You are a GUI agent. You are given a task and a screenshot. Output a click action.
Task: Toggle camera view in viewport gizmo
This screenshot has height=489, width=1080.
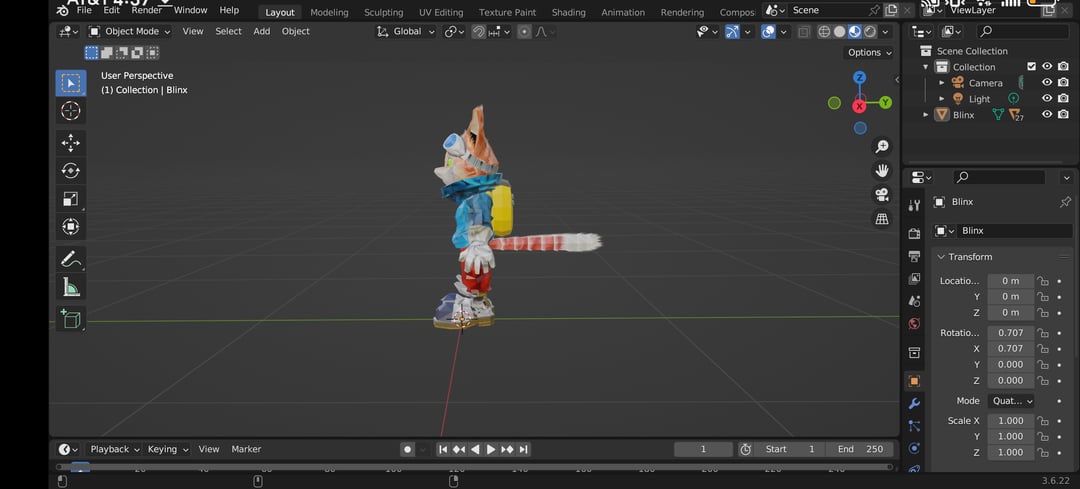coord(882,194)
